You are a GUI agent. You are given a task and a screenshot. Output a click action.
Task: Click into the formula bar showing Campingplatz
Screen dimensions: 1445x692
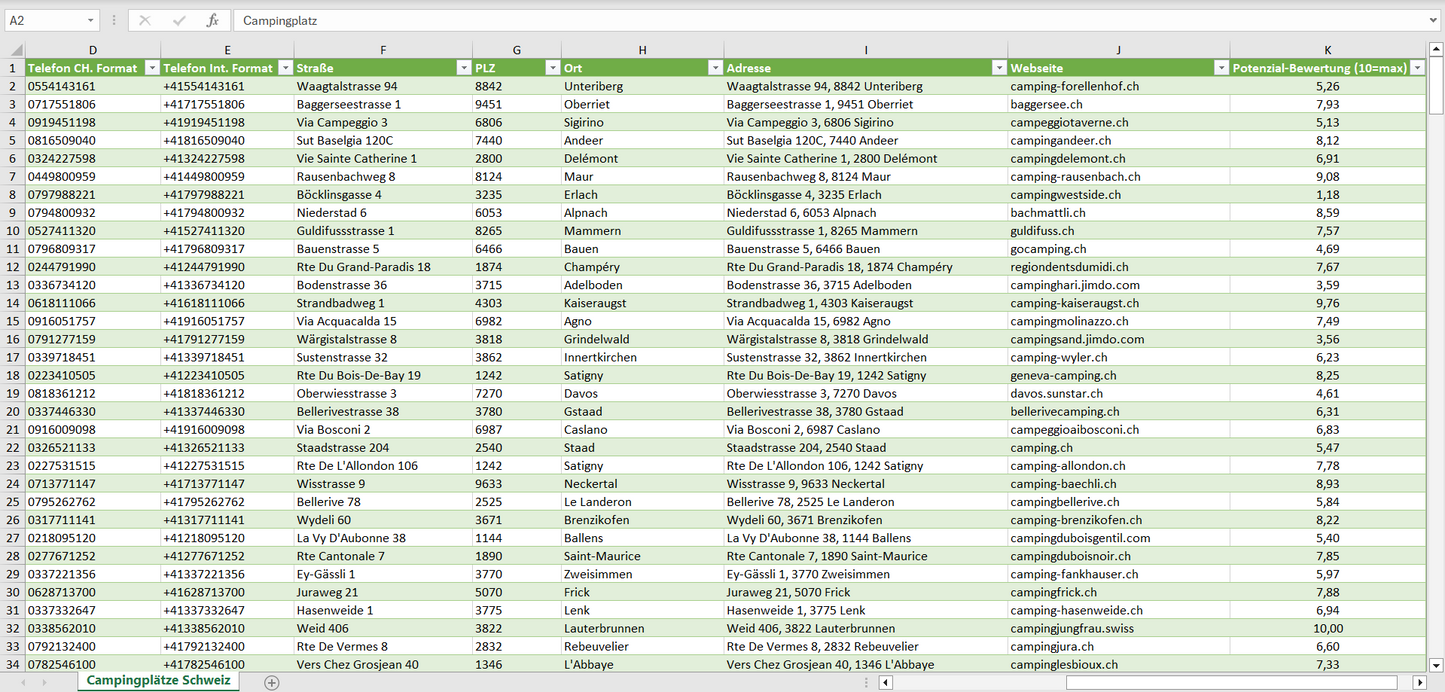800,20
